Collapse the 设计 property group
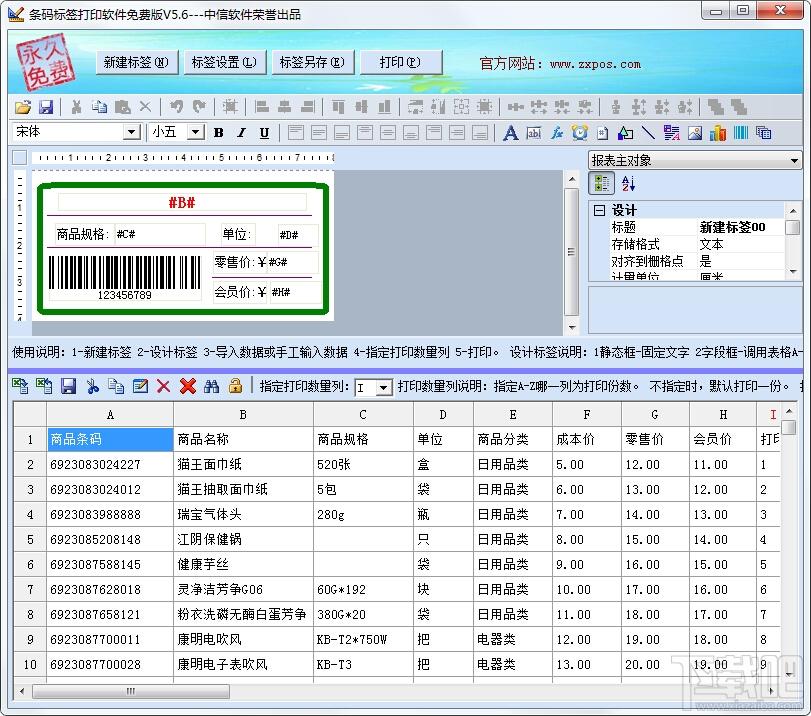This screenshot has height=716, width=811. coord(599,210)
